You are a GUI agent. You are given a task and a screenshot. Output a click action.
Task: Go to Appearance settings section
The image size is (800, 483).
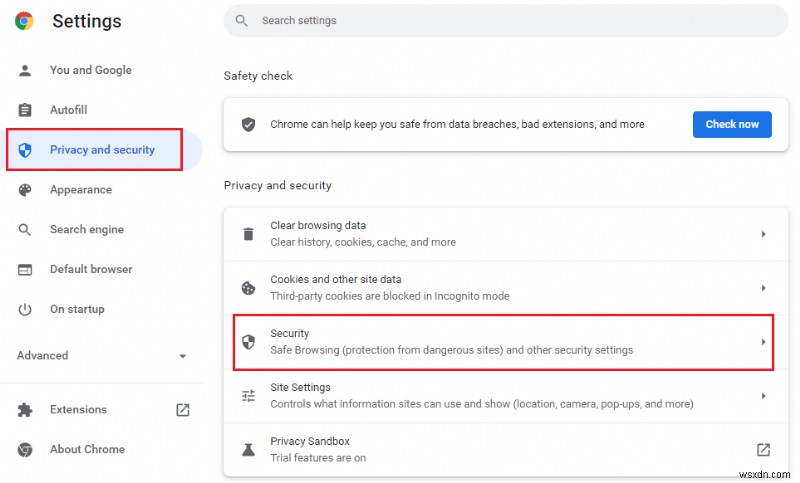tap(80, 190)
